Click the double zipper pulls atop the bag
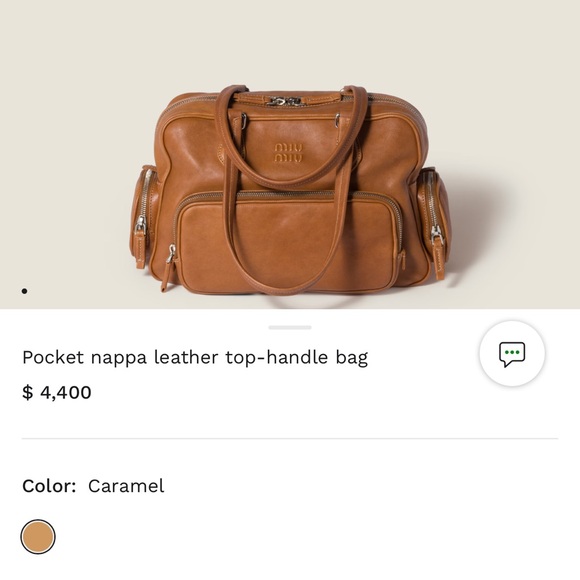The height and width of the screenshot is (580, 580). click(284, 101)
